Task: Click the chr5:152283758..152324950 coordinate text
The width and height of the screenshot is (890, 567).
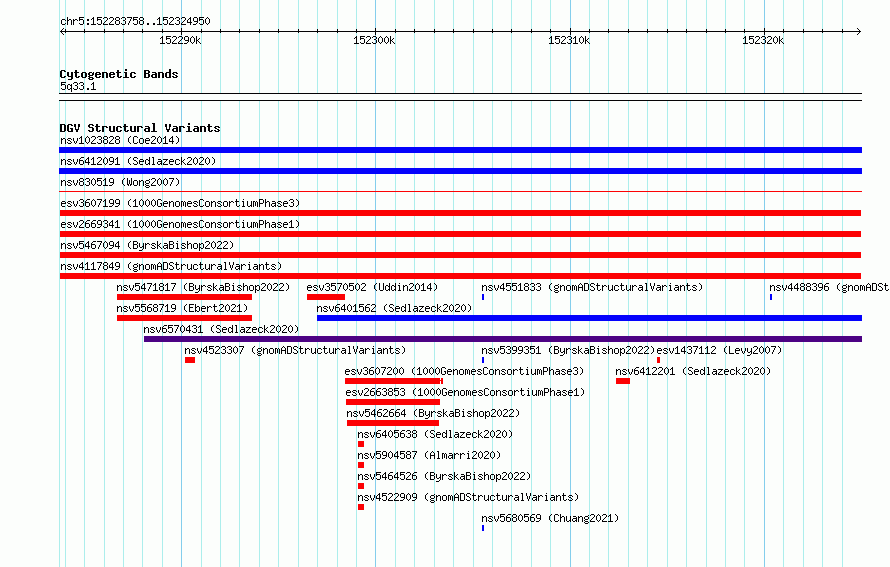Action: (135, 22)
